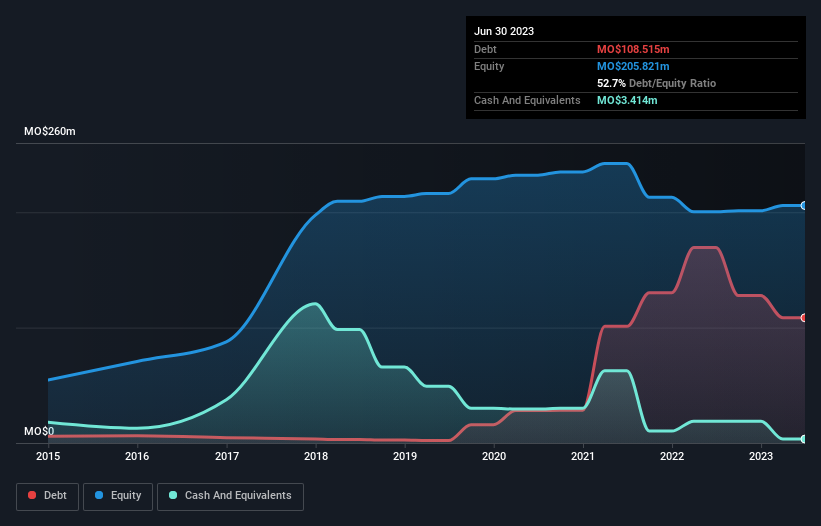Image resolution: width=821 pixels, height=526 pixels.
Task: Click the 2023 x-axis label
Action: (761, 456)
